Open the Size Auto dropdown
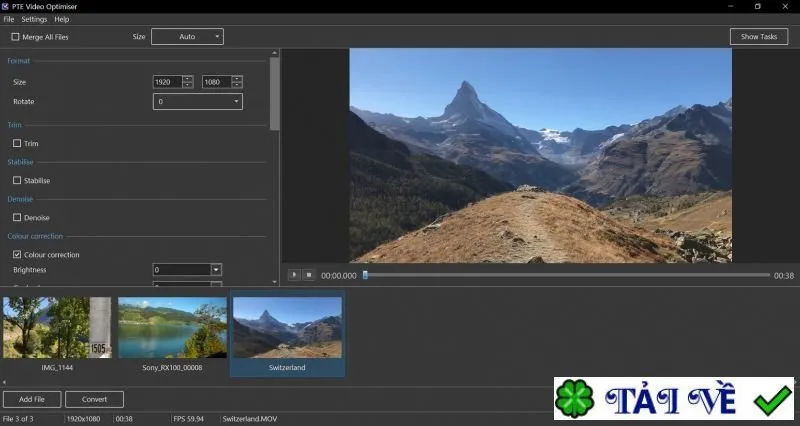 tap(187, 37)
